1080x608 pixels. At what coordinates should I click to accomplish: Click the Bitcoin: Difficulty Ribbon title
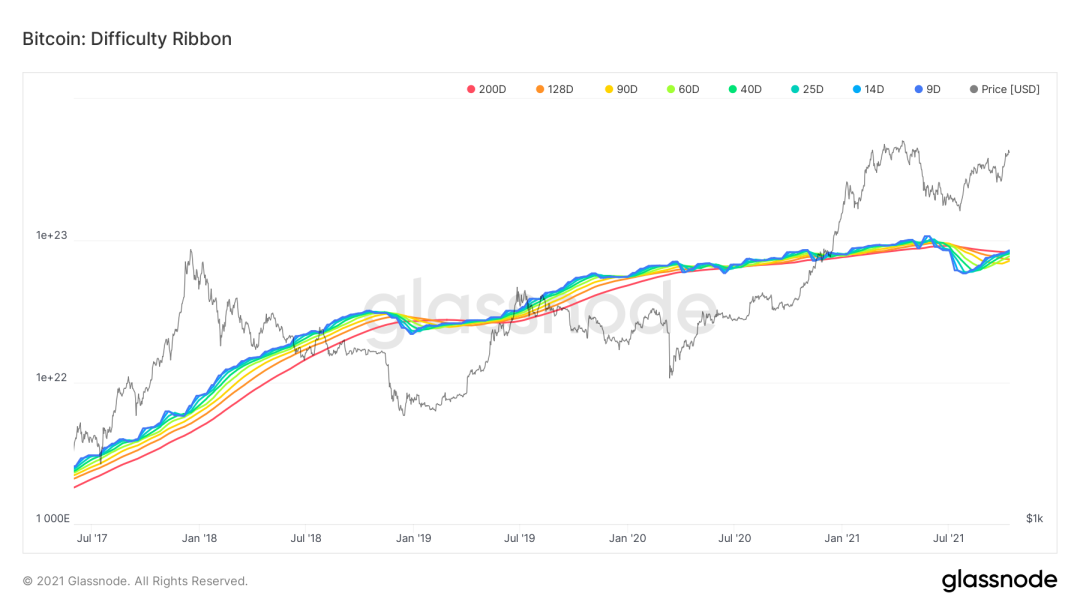tap(127, 39)
